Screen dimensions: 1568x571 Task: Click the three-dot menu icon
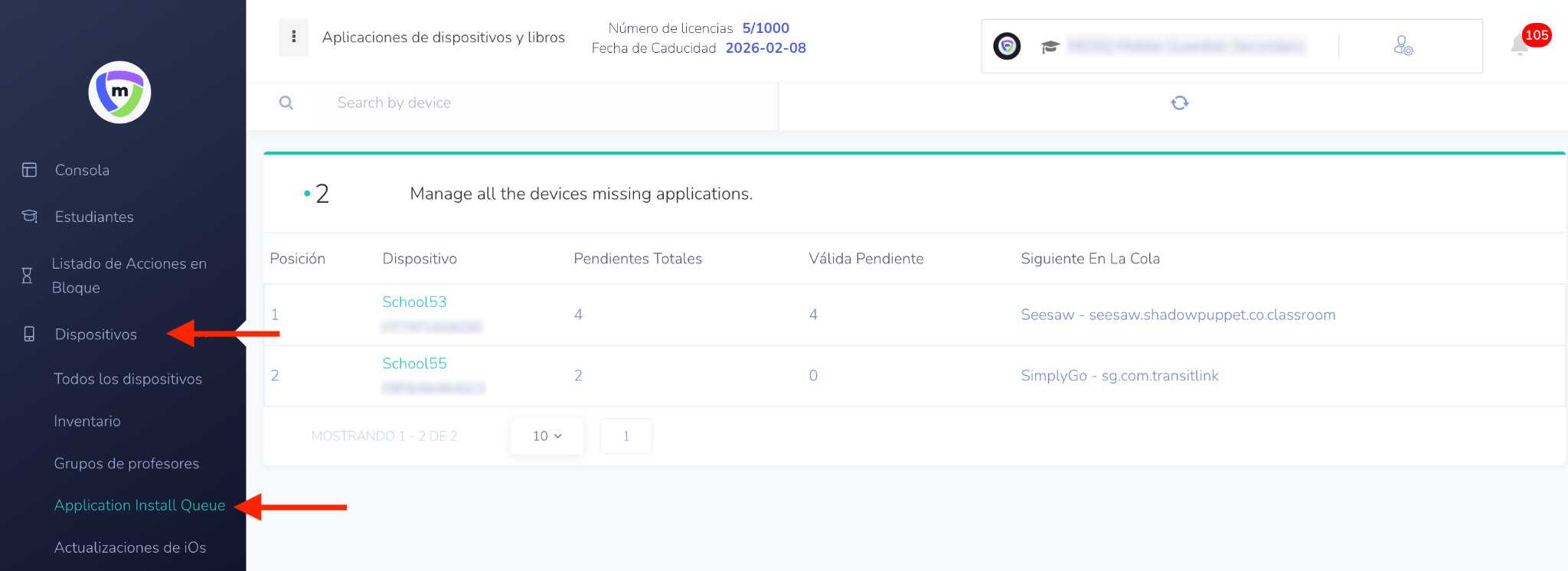point(294,37)
